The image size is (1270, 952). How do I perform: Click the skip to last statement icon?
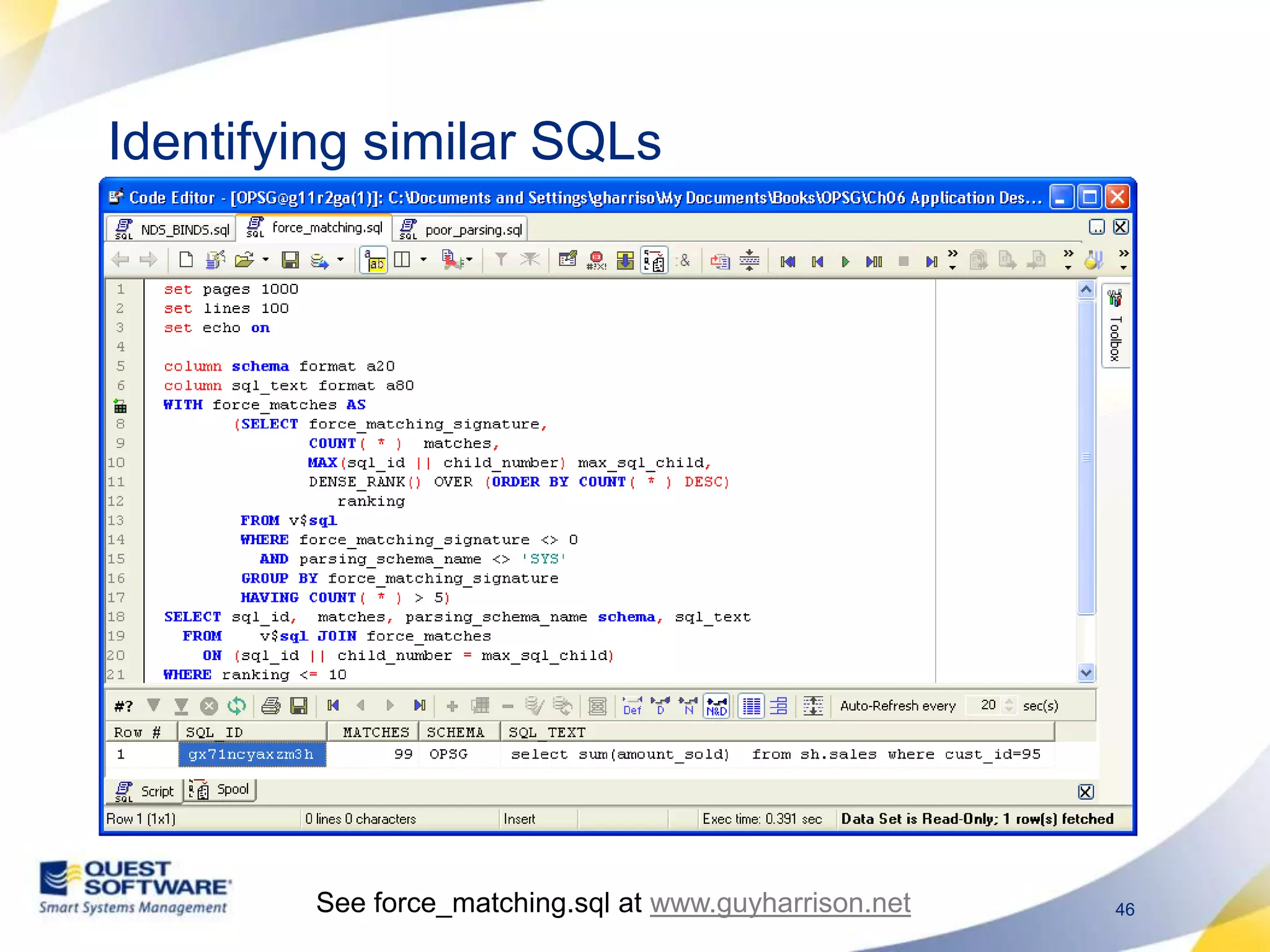coord(931,262)
